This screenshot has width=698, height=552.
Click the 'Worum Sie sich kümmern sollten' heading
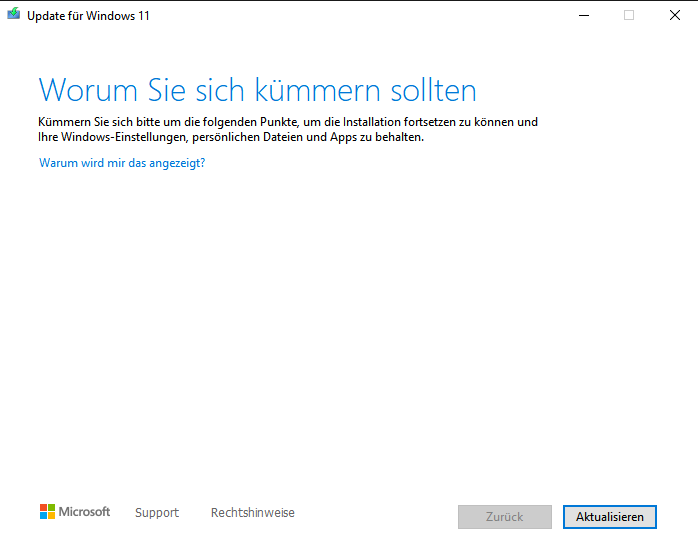coord(257,90)
